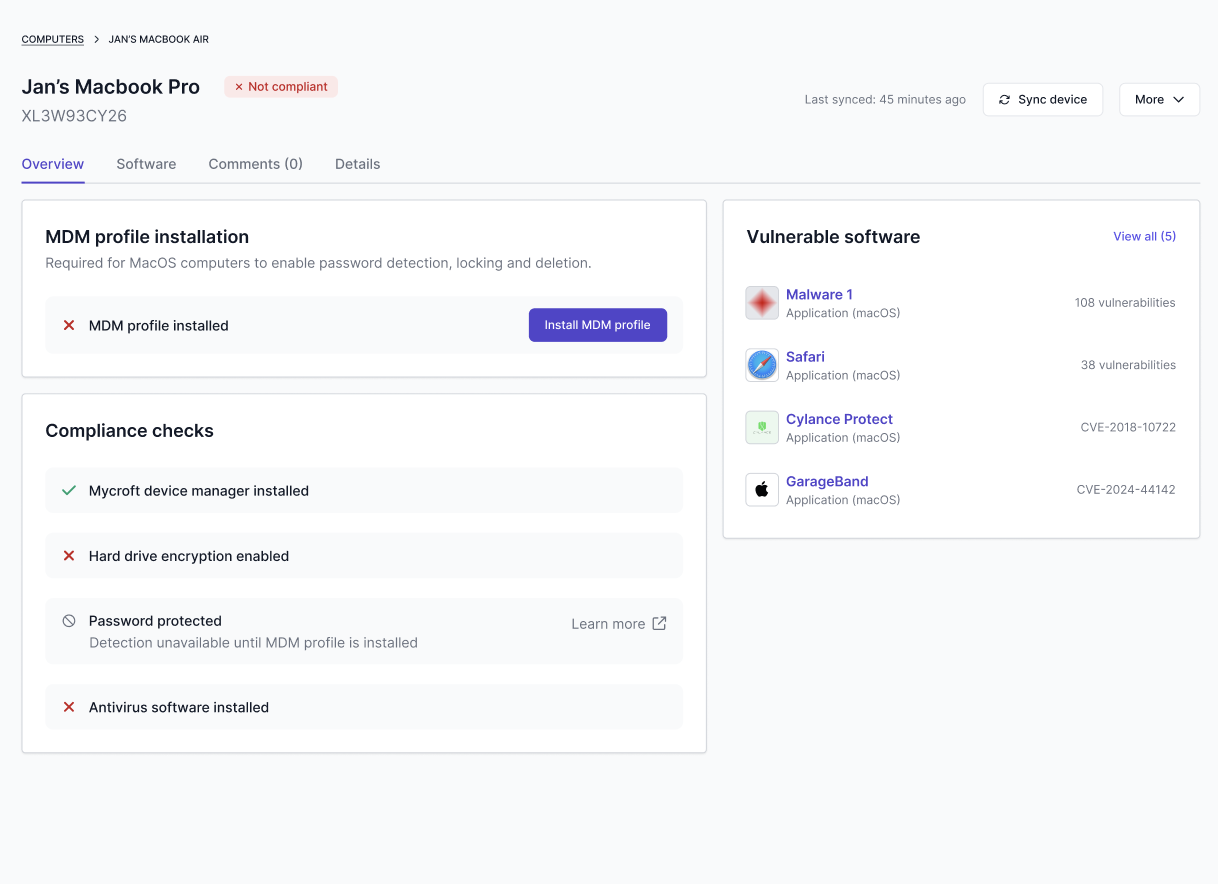Click the red X beside Antivirus software installed
Viewport: 1218px width, 884px height.
pyautogui.click(x=69, y=707)
